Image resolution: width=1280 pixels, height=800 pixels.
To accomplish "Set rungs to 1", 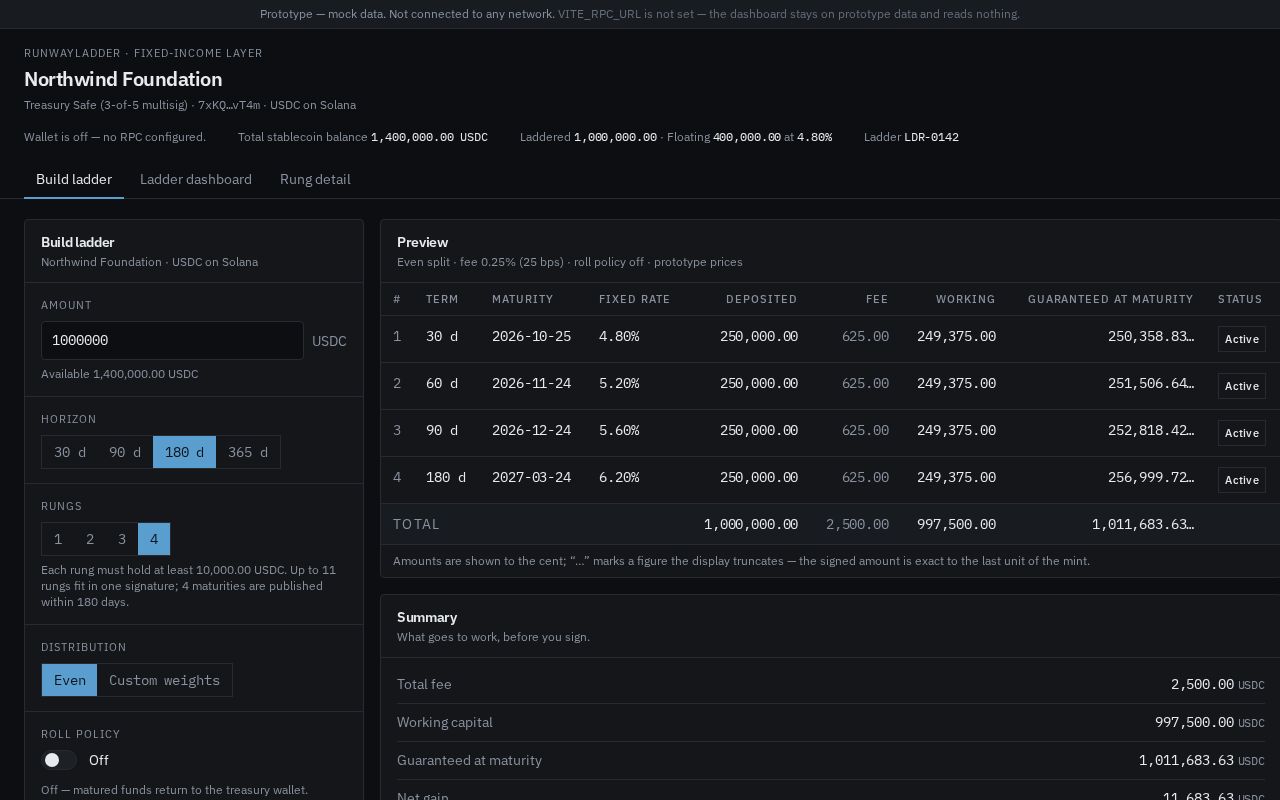I will [x=58, y=539].
